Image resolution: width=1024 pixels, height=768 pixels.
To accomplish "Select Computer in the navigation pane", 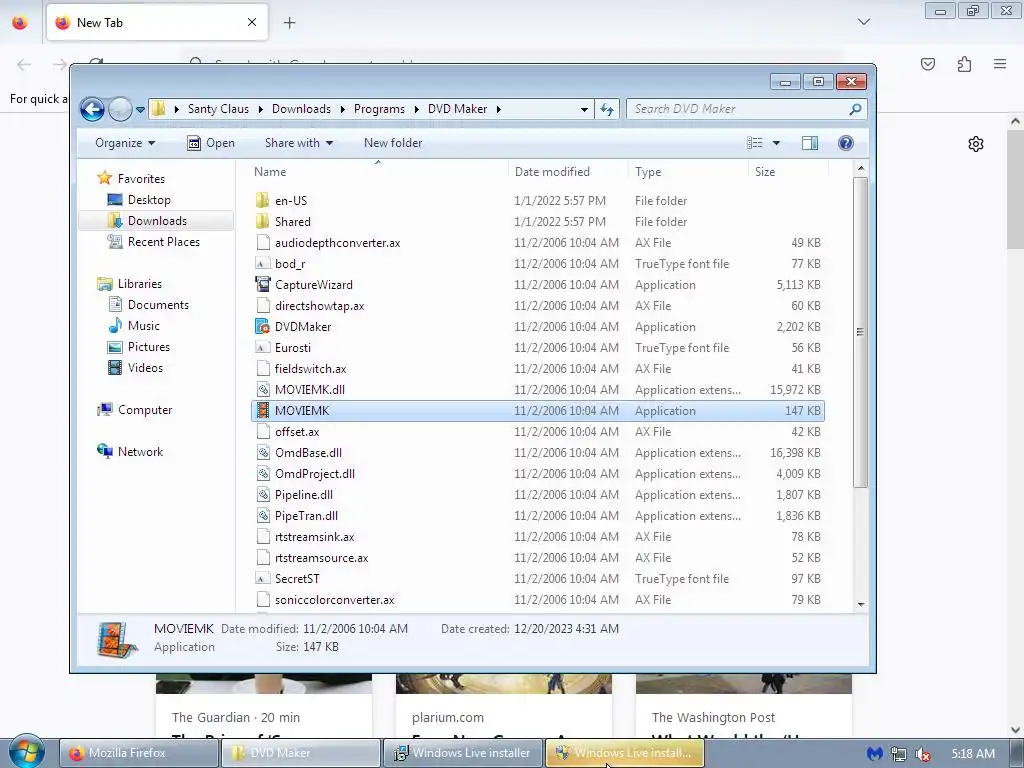I will point(144,409).
